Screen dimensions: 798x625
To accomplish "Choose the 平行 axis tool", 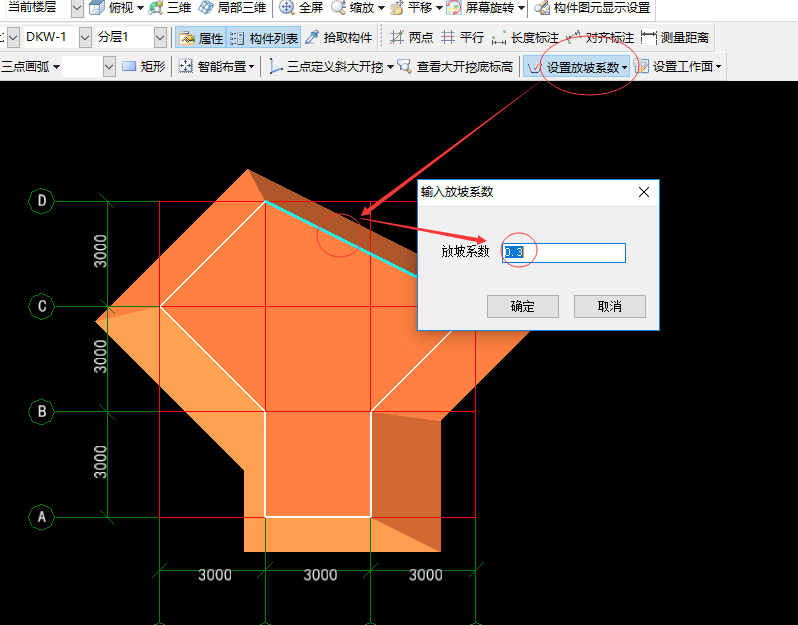I will (462, 38).
